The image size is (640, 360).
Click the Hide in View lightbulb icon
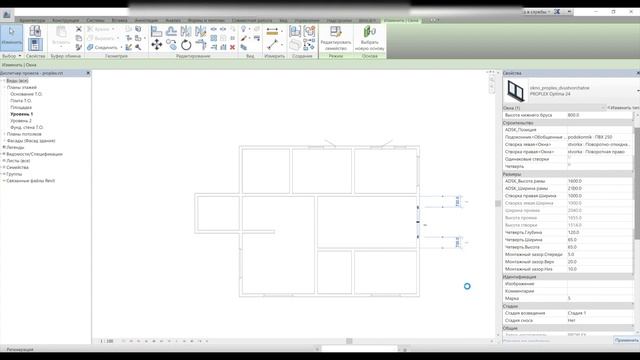click(244, 29)
